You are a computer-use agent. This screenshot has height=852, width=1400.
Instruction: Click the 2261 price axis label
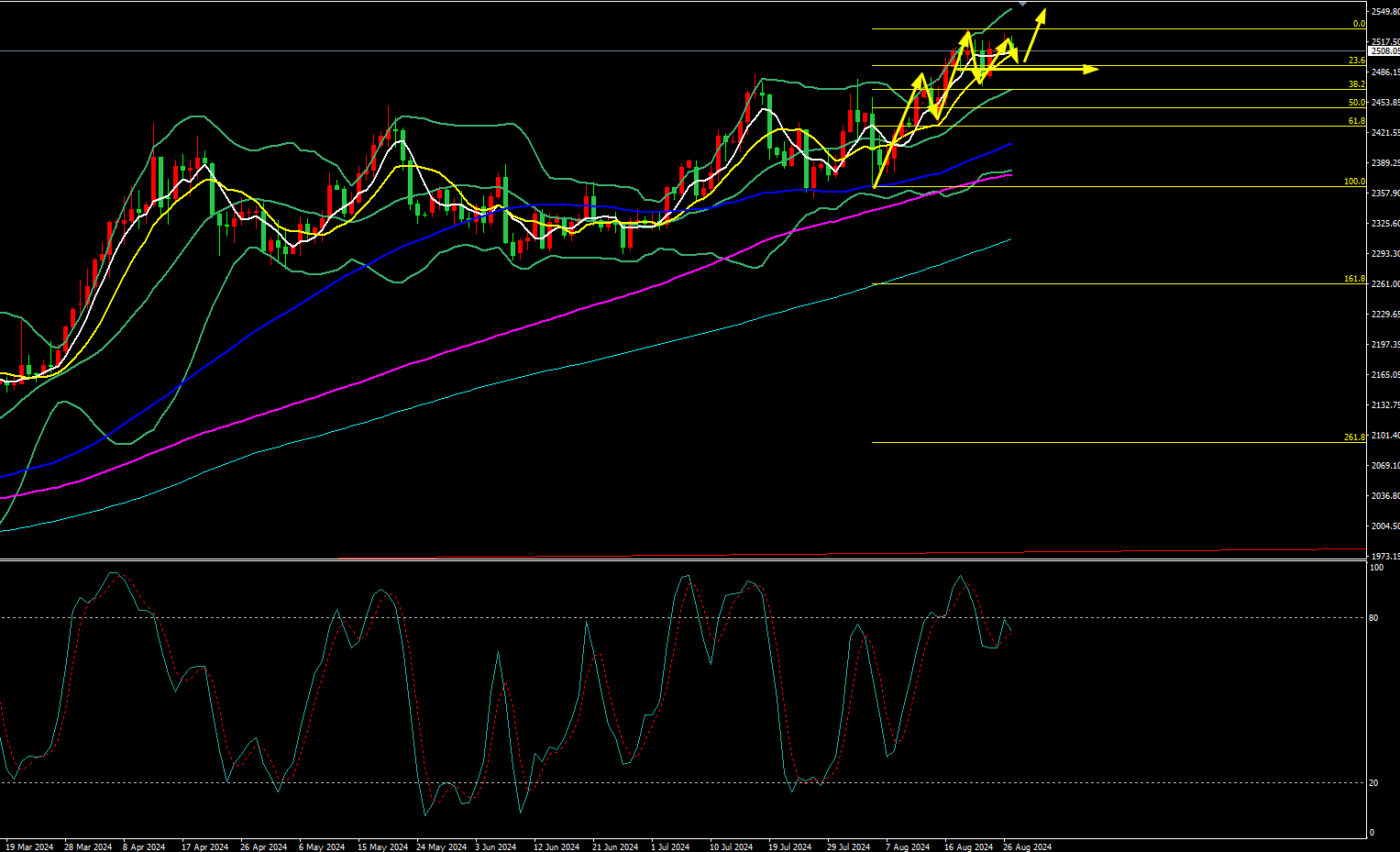pos(1385,284)
